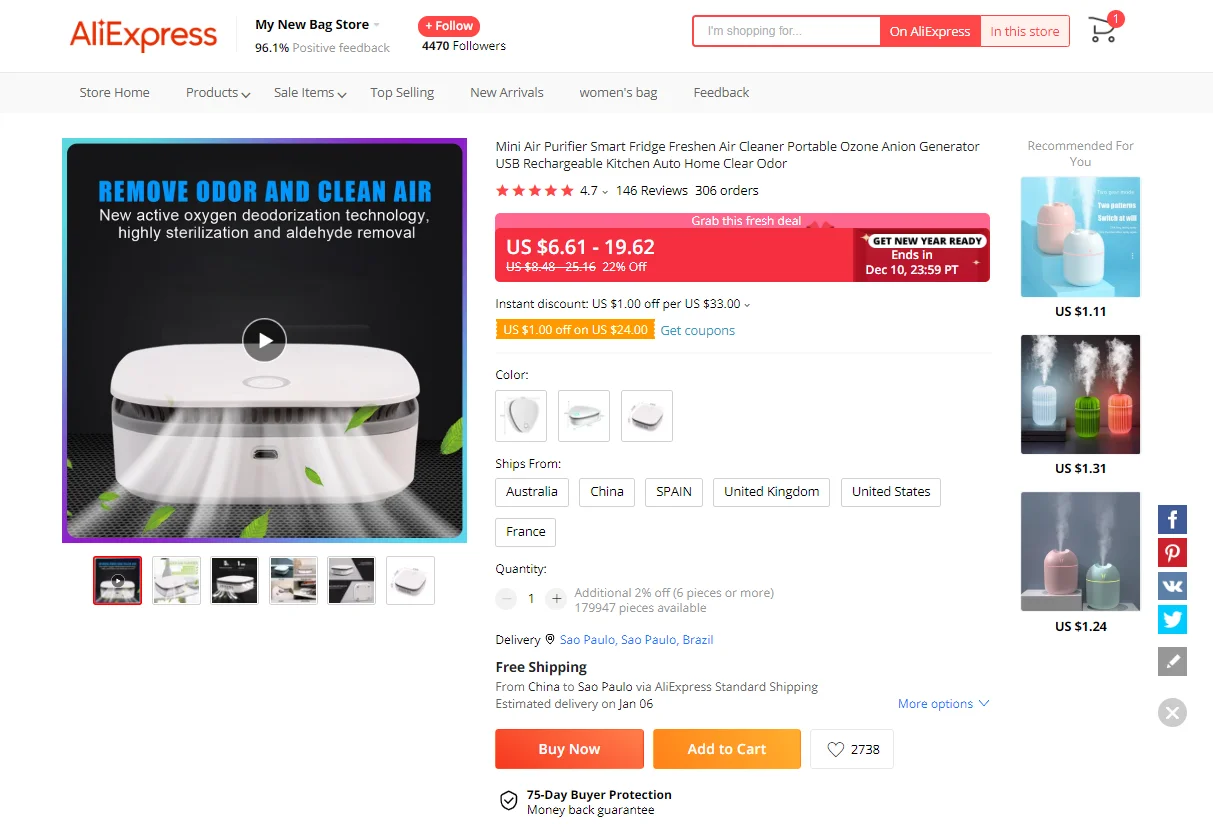Expand More options for shipping

(943, 704)
